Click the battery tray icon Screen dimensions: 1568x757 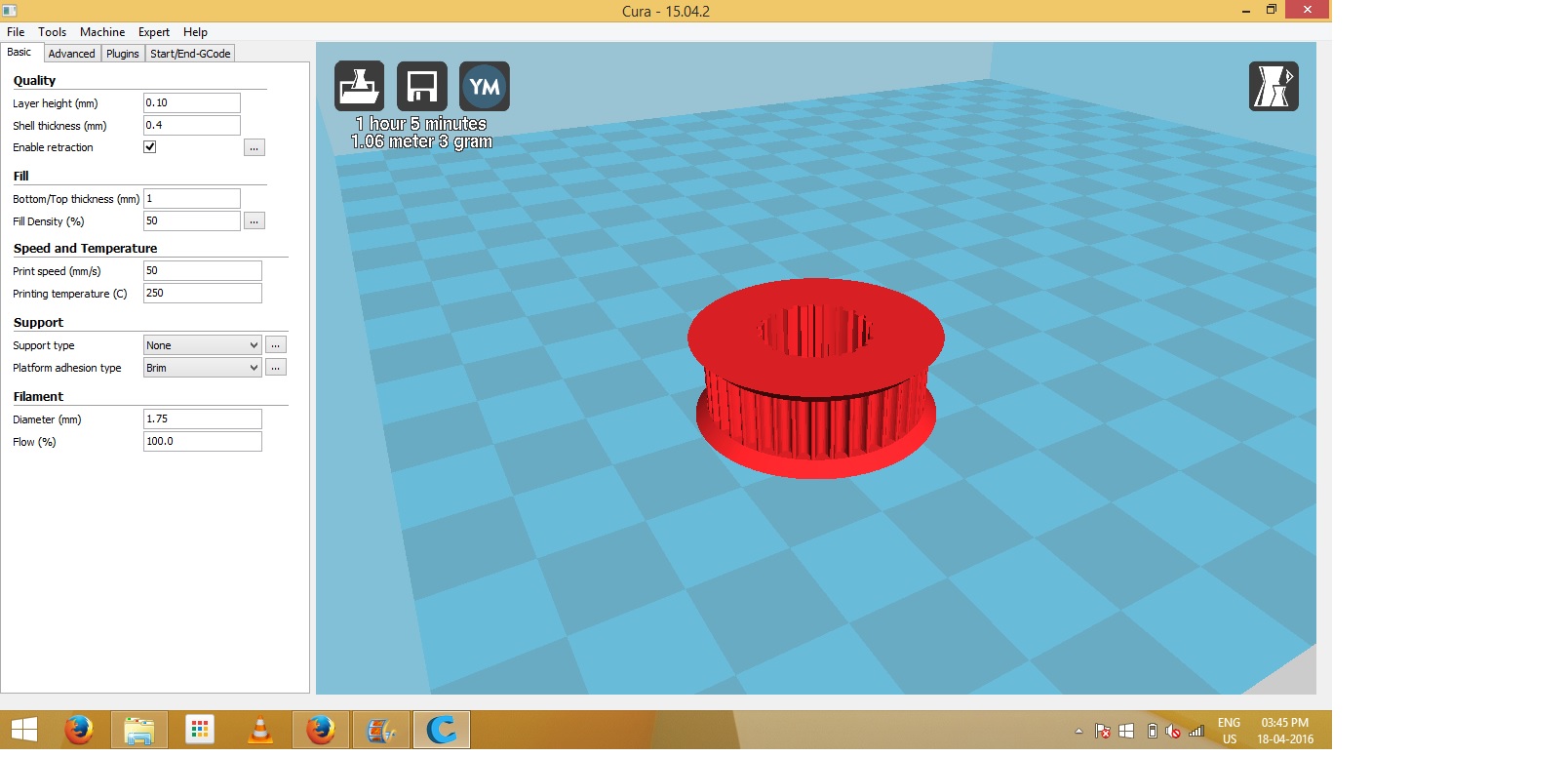tap(1153, 731)
